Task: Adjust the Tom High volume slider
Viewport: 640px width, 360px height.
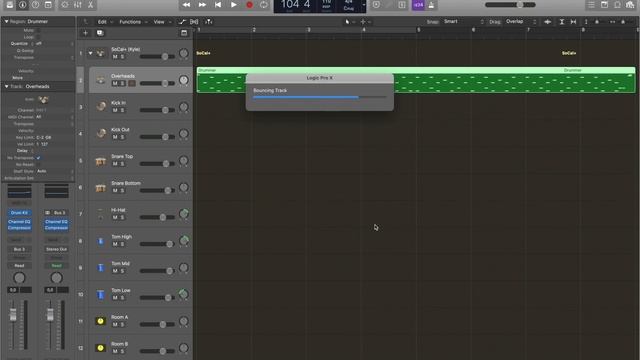Action: (158, 244)
